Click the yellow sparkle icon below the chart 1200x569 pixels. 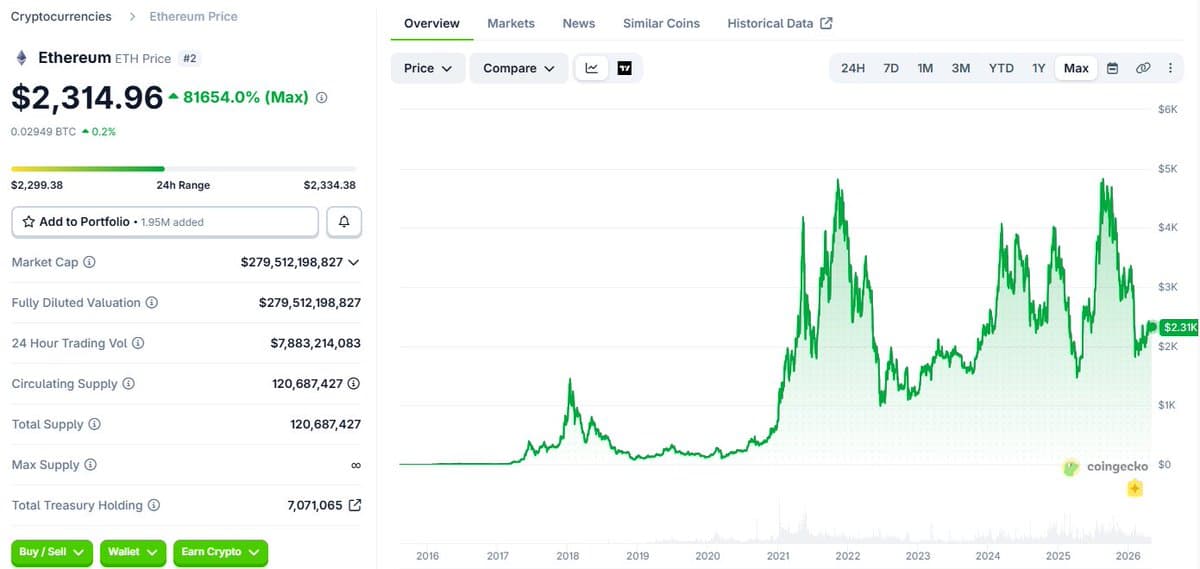(x=1135, y=489)
